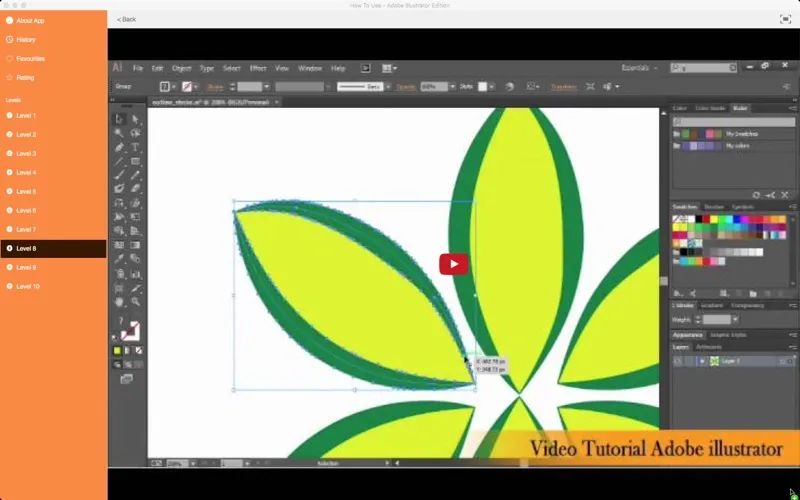Select Level 4 in the sidebar
This screenshot has width=800, height=500.
coord(54,172)
